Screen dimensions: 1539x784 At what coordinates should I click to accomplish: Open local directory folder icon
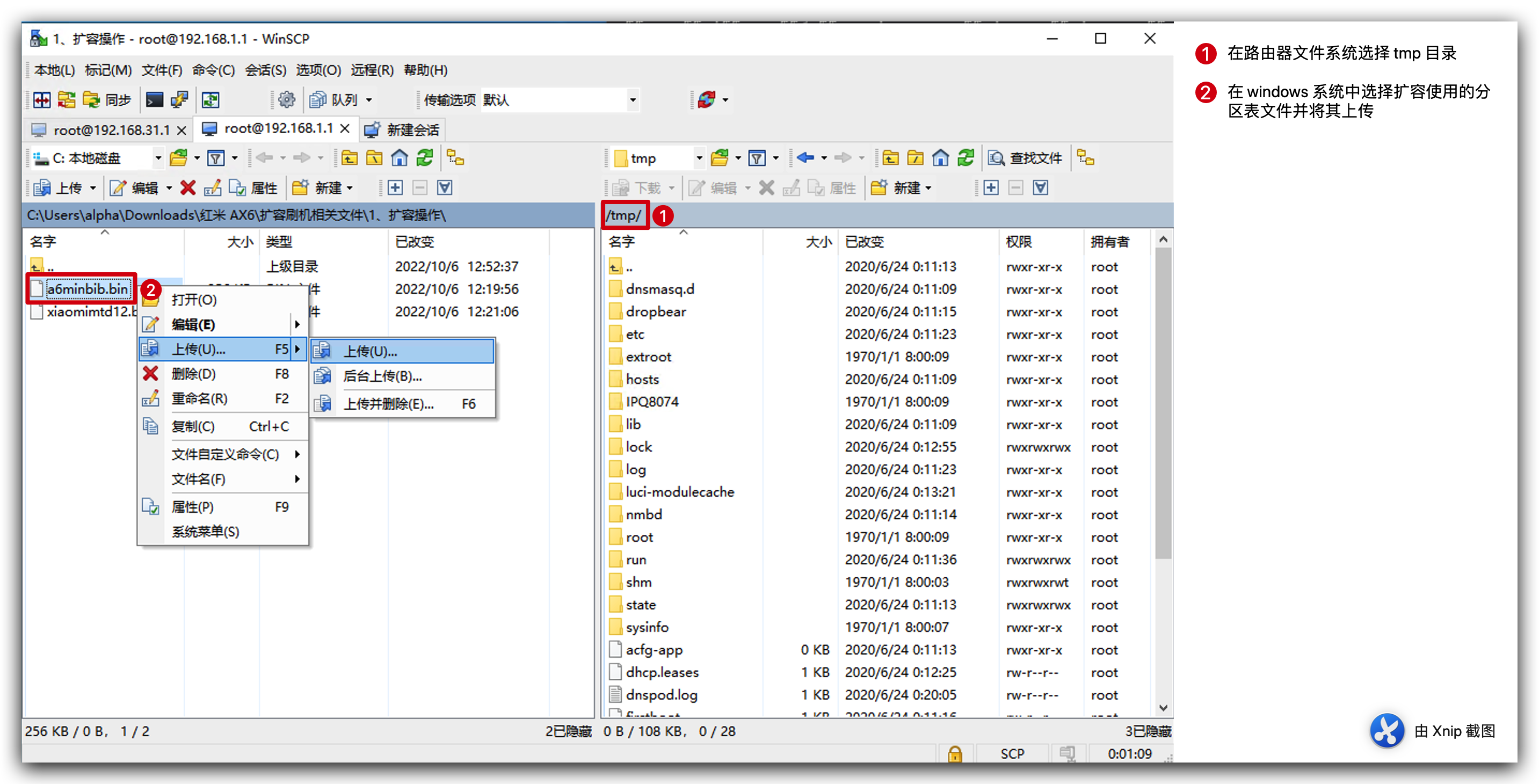click(x=179, y=158)
